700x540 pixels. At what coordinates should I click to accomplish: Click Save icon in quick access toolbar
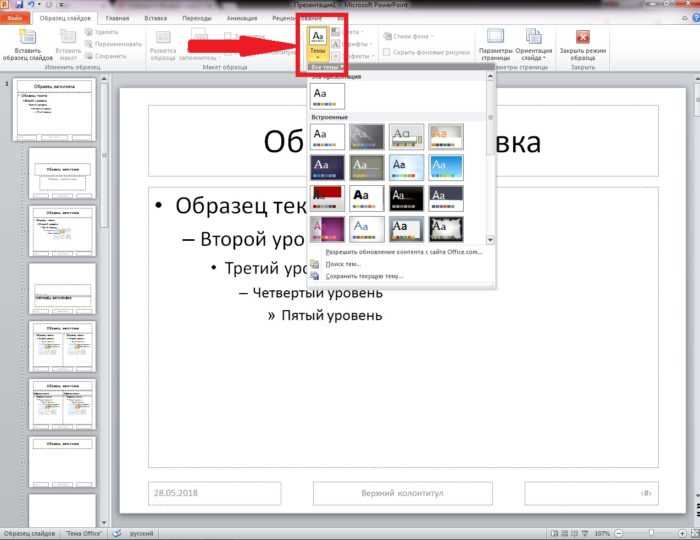point(19,4)
